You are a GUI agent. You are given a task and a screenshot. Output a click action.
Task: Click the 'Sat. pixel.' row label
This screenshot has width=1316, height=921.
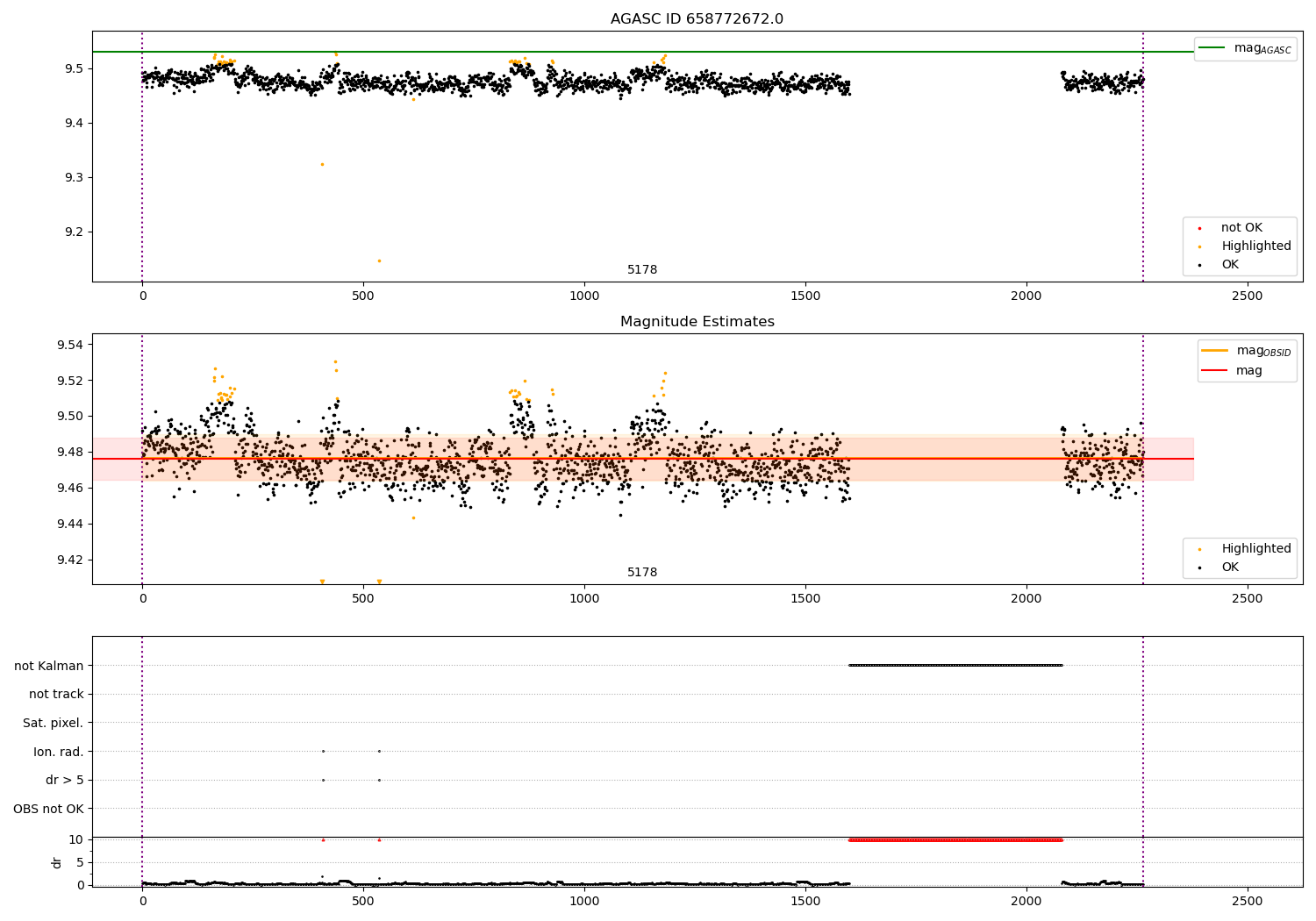coord(53,724)
